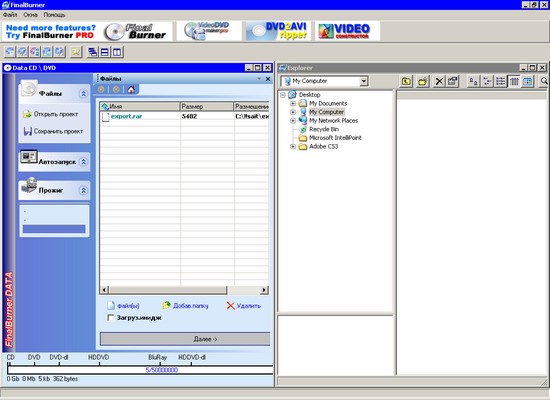Expand the My Documents tree node
The height and width of the screenshot is (400, 550).
tap(293, 104)
